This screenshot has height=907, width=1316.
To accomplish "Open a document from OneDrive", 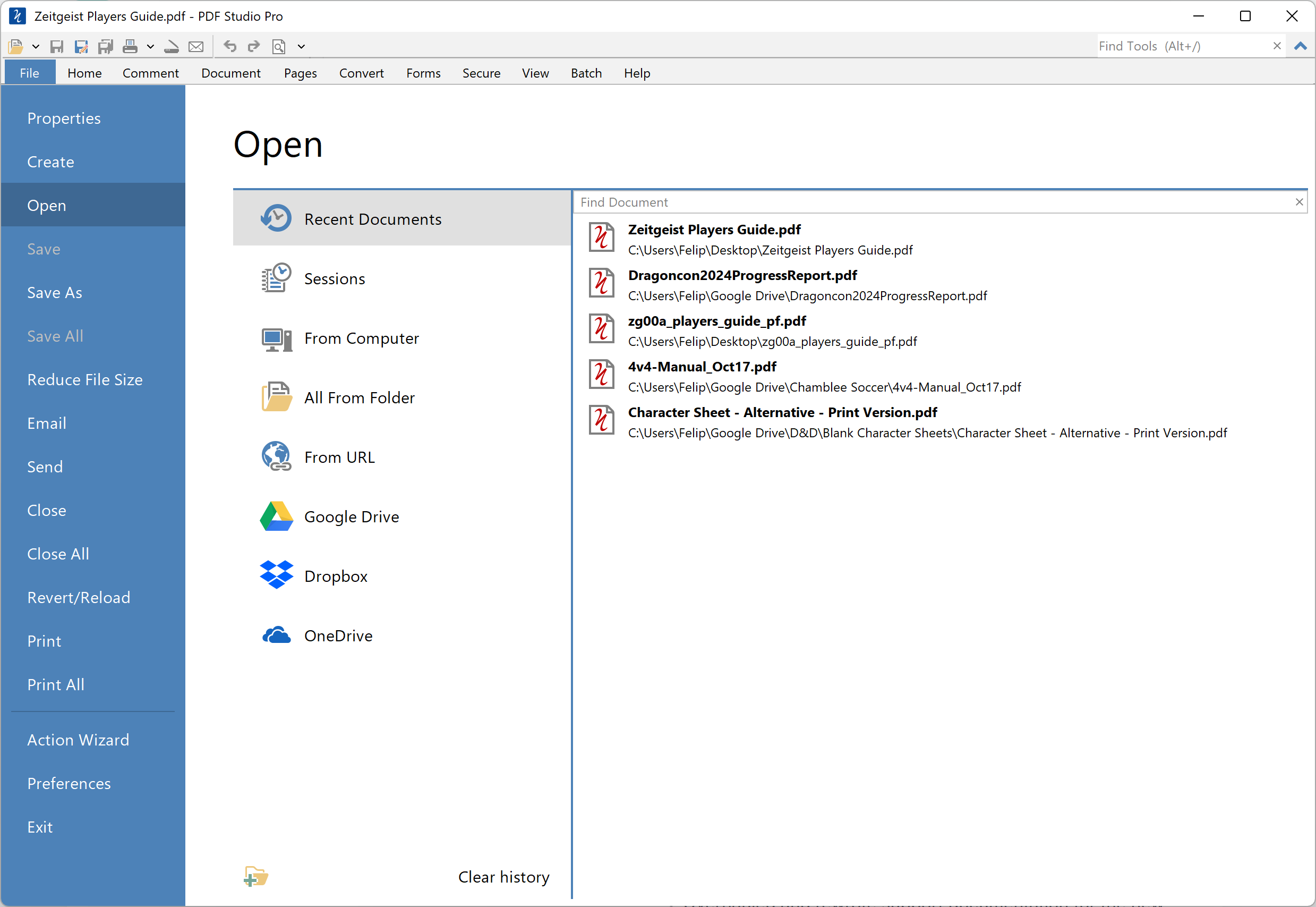I will click(338, 636).
